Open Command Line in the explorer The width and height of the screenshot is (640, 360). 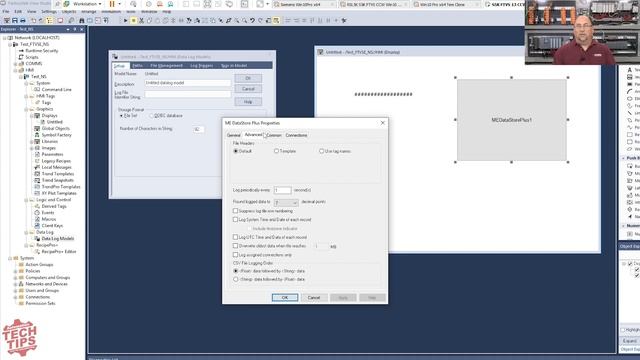(x=56, y=89)
